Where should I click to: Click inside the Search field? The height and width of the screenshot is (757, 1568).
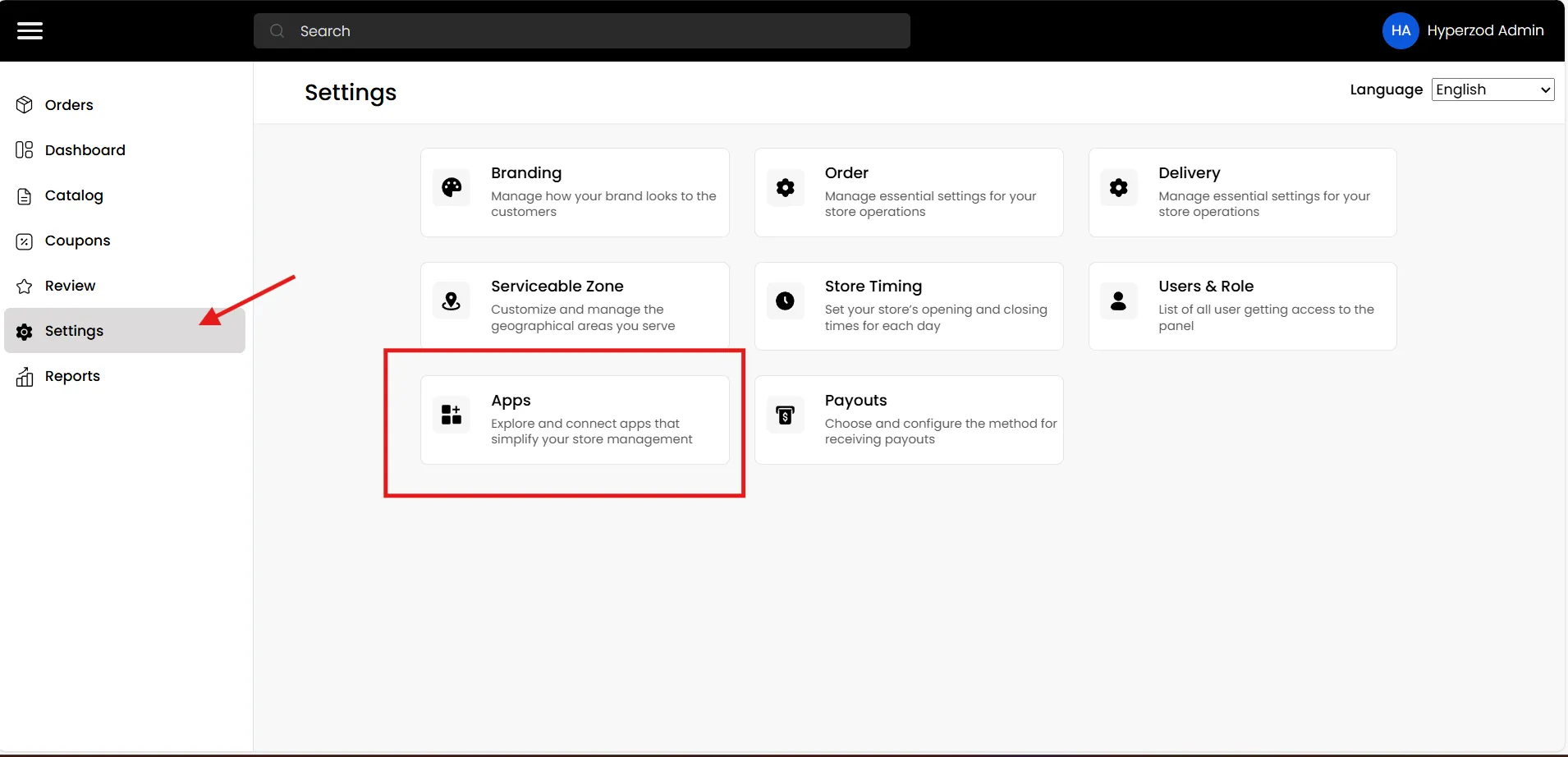(582, 30)
